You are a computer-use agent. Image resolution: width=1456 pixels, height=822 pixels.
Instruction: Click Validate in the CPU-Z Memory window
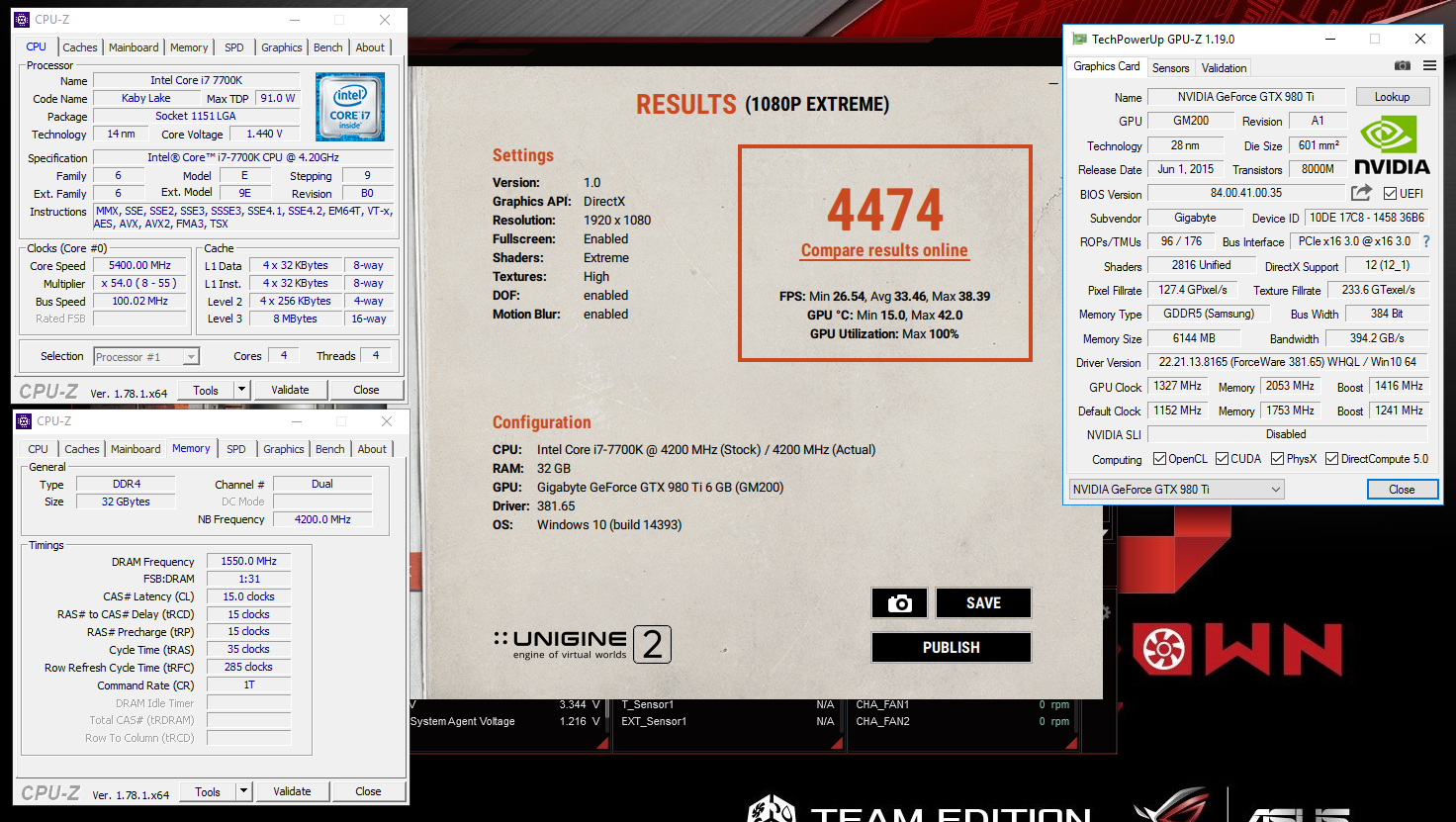tap(292, 791)
